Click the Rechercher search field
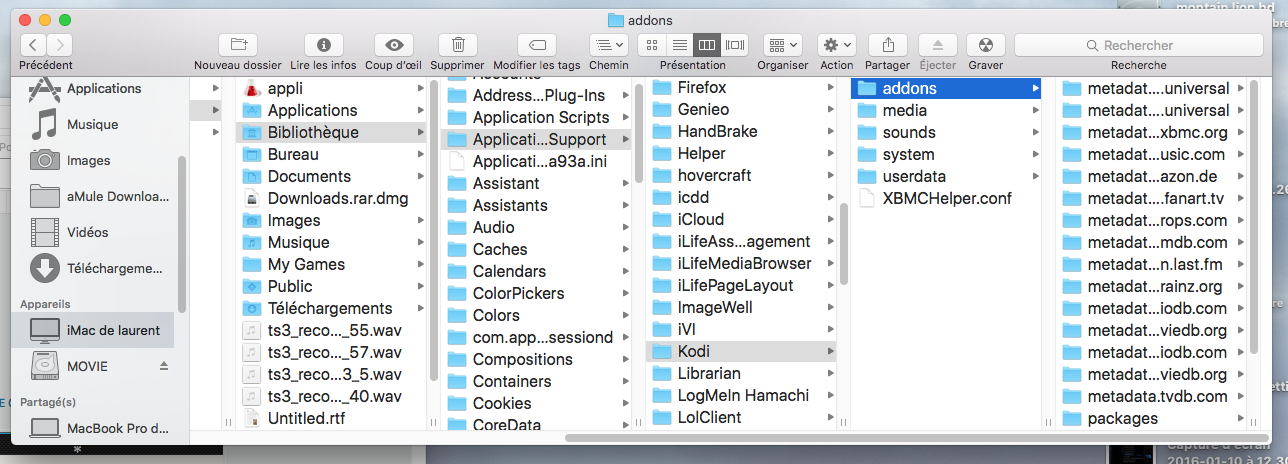 [1138, 45]
